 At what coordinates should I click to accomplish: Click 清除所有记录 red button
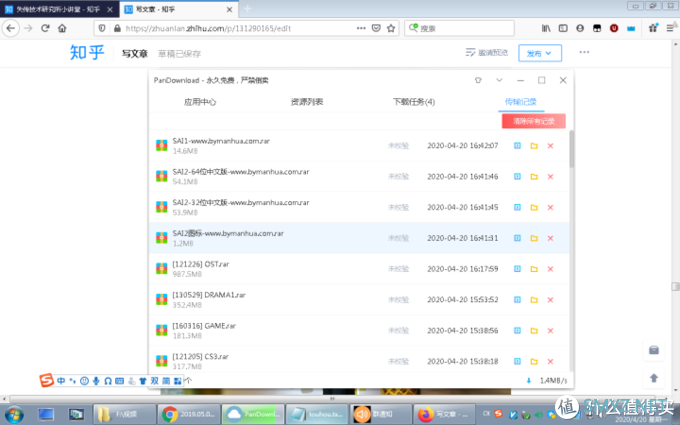coord(534,121)
